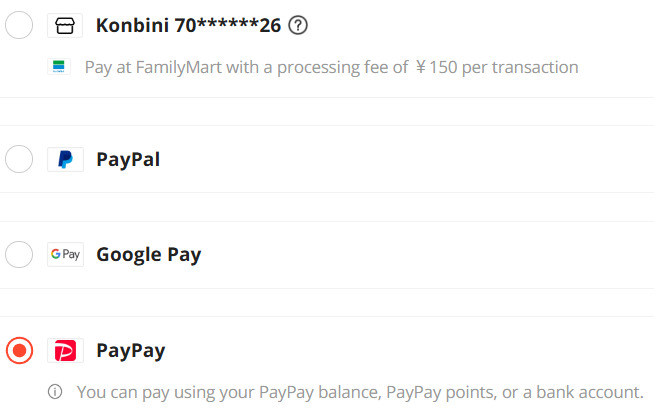Choose the PayPal radio button

[19, 159]
